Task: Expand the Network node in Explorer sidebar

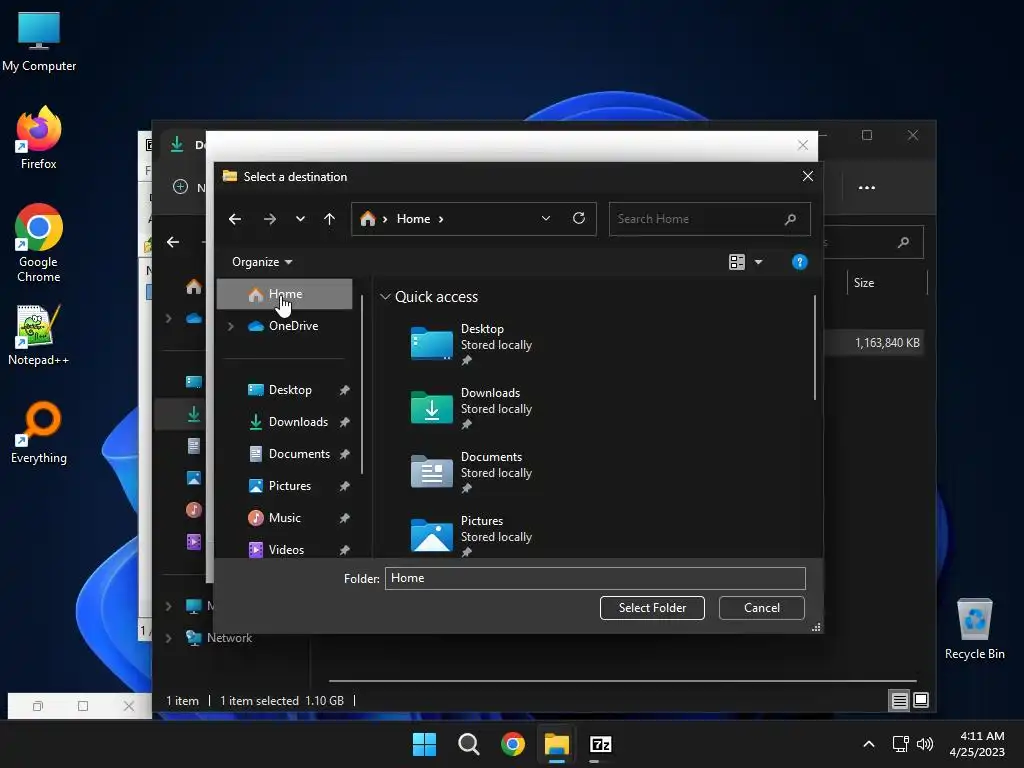Action: [x=168, y=638]
